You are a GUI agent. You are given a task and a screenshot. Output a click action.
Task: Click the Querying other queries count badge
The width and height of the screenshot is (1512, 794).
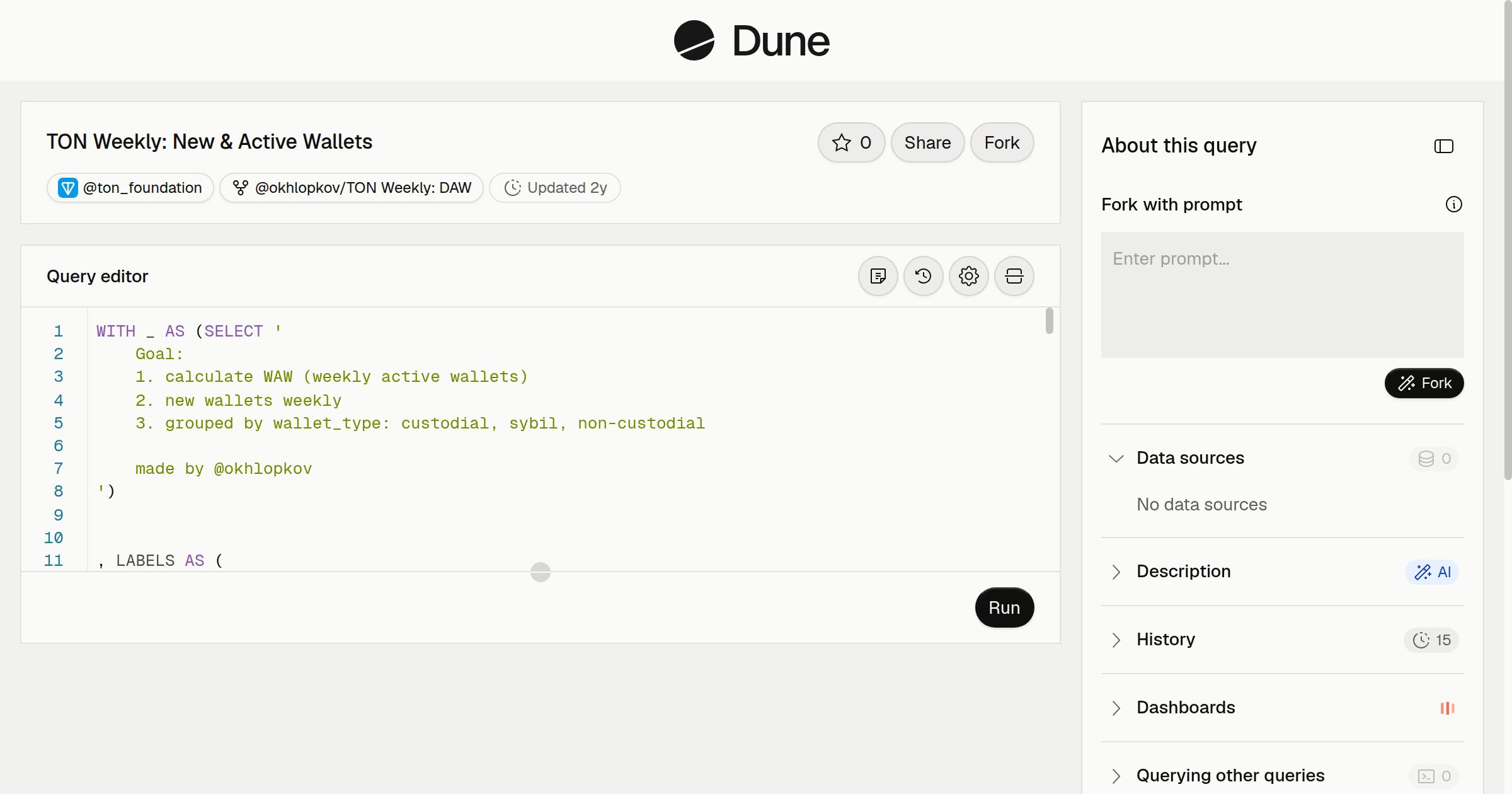tap(1434, 776)
